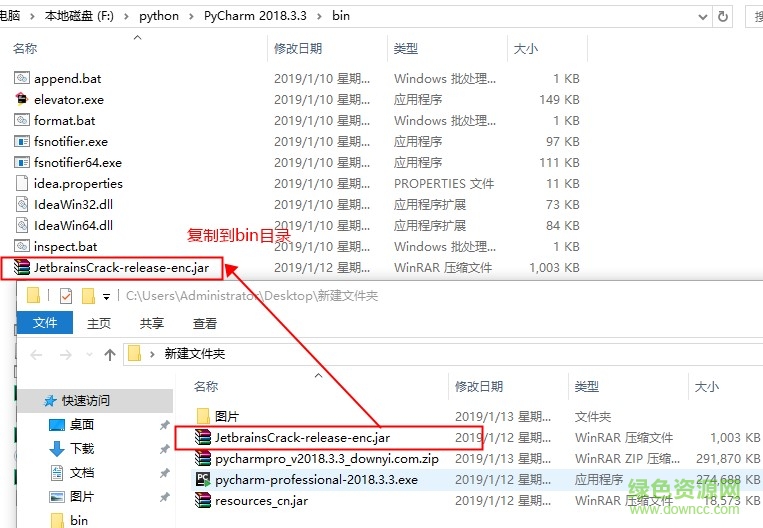Click the 图片 pictures icon in sidebar
This screenshot has width=763, height=528.
tap(57, 497)
